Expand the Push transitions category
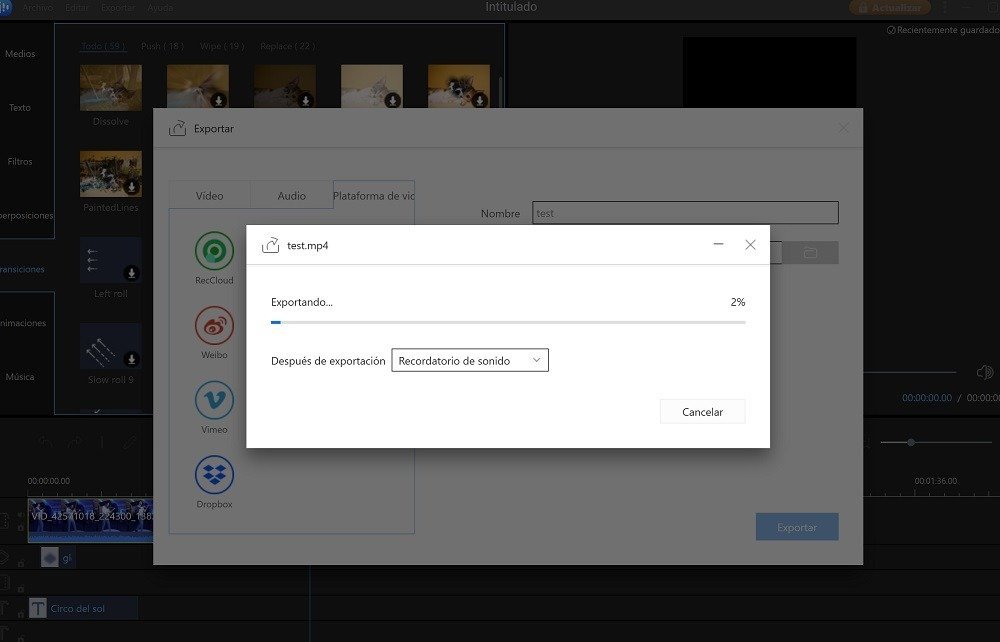This screenshot has width=1000, height=642. tap(160, 45)
